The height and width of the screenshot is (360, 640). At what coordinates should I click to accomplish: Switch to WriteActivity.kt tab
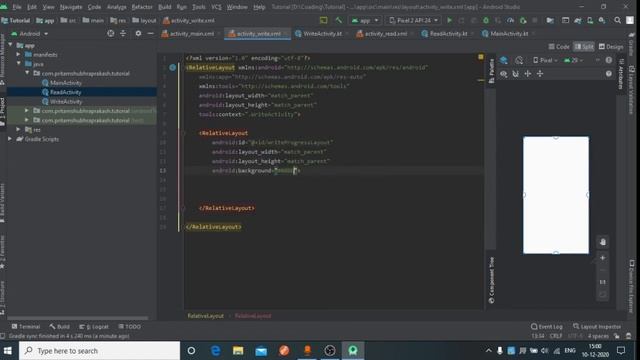click(322, 34)
